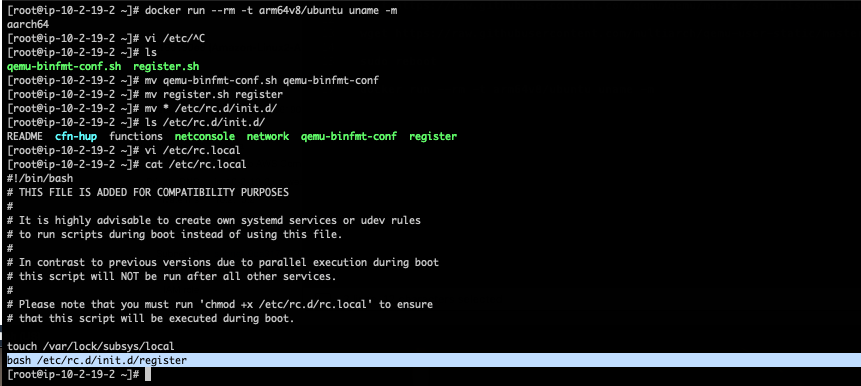Image resolution: width=861 pixels, height=386 pixels.
Task: Click the green 'netconsole' entry
Action: 205,136
